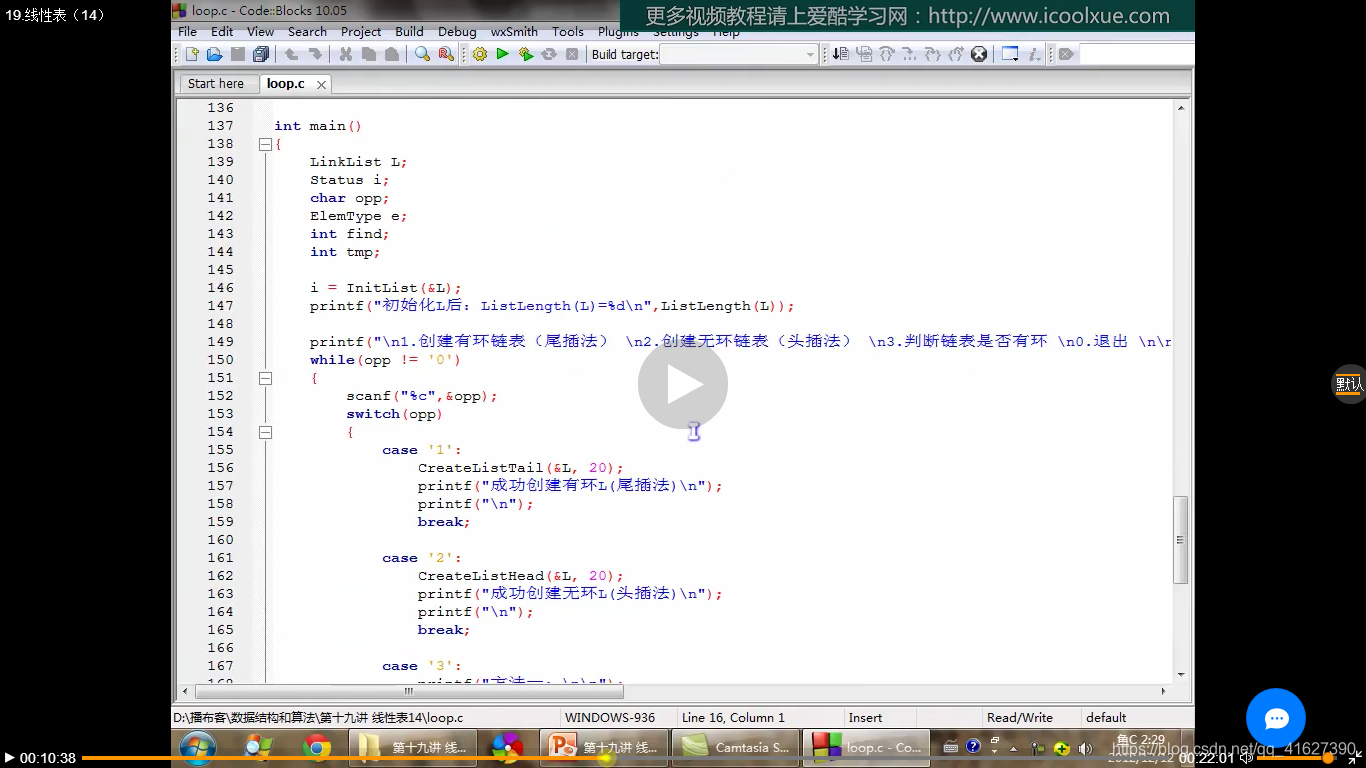Click the WINDOWS-936 encoding status entry
The height and width of the screenshot is (768, 1366).
click(610, 717)
